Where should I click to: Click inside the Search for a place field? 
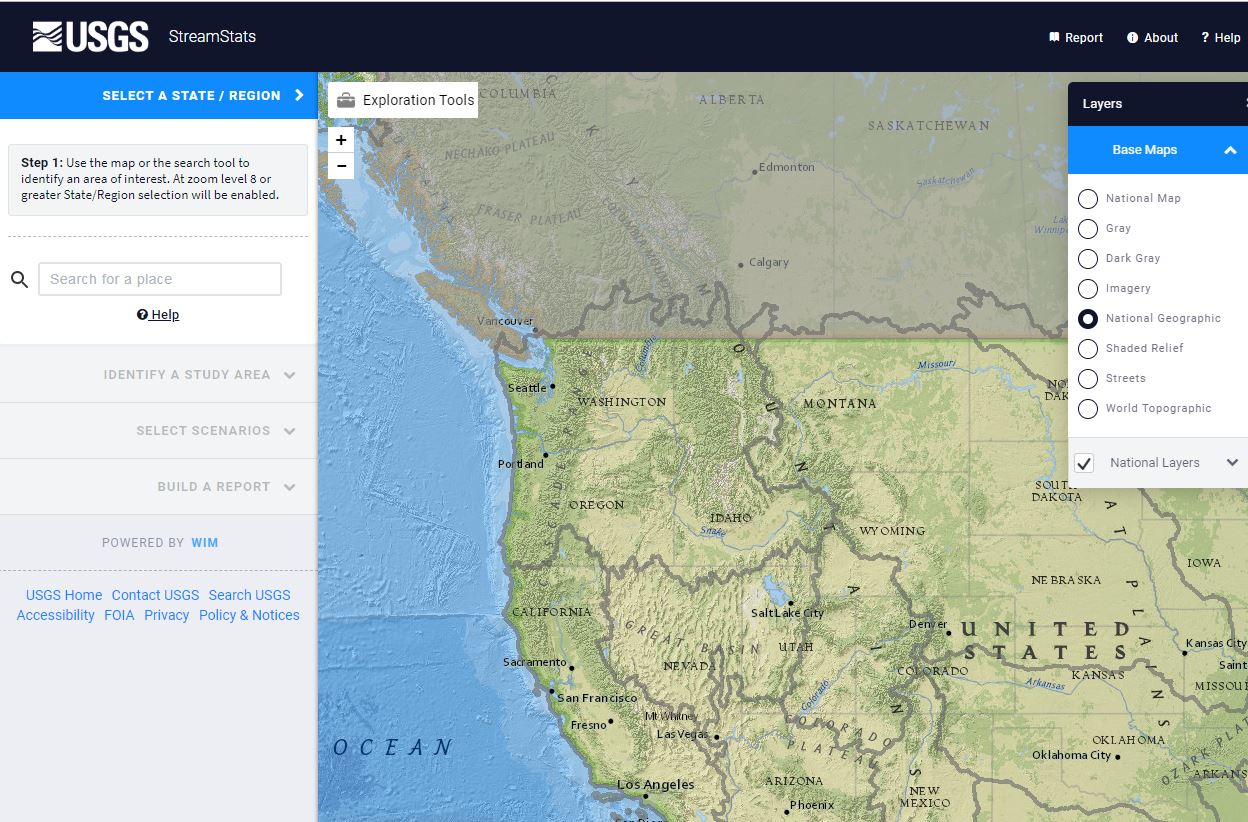[159, 278]
